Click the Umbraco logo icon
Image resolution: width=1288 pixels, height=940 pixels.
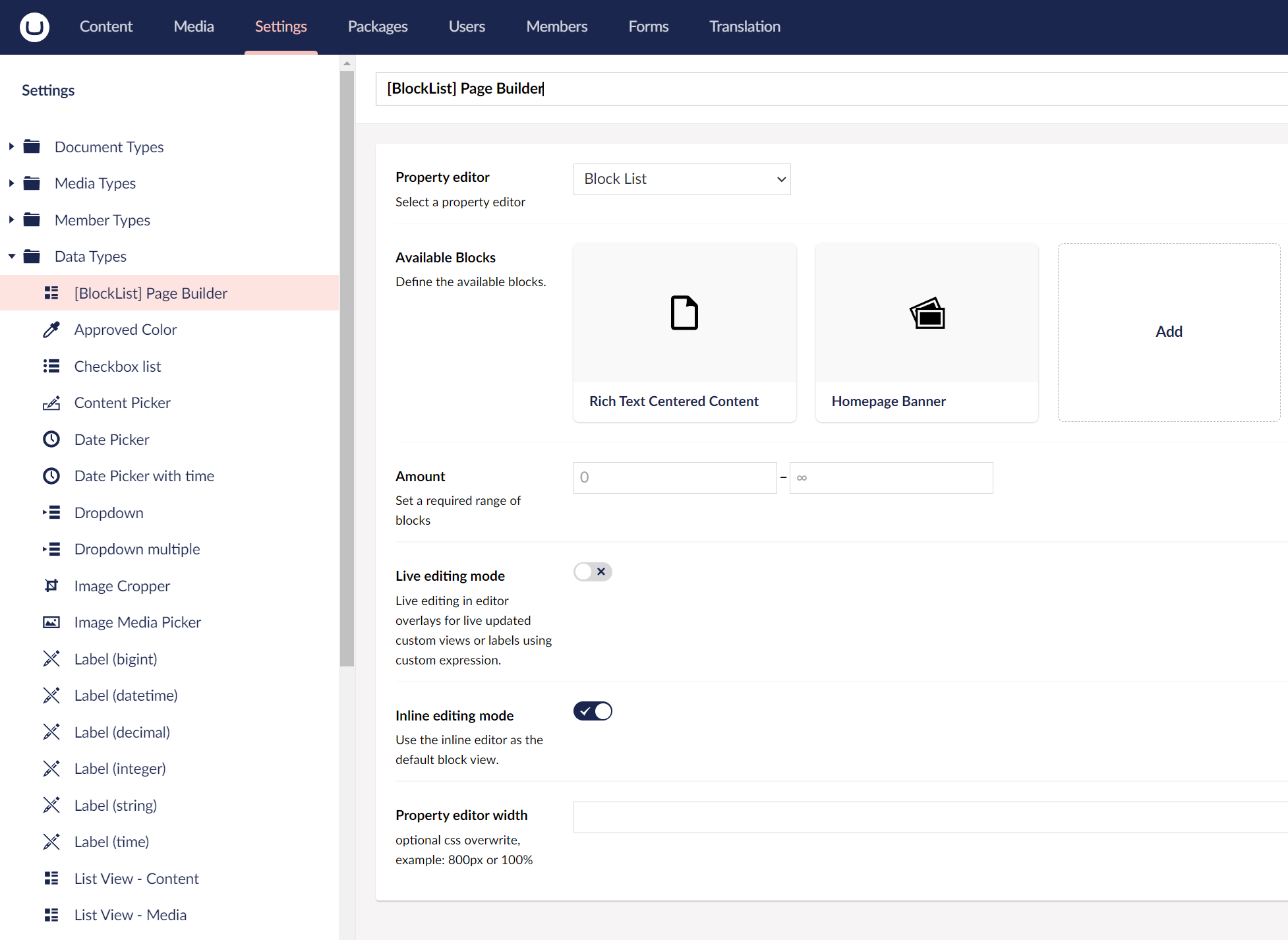(34, 27)
